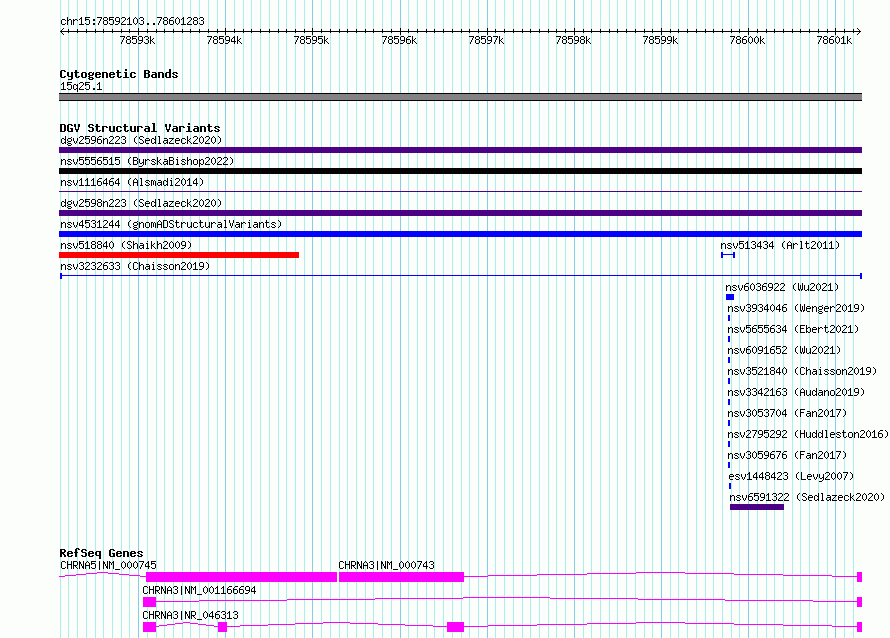This screenshot has width=890, height=638.
Task: Click the black nsv5556515 variant bar
Action: coord(460,171)
